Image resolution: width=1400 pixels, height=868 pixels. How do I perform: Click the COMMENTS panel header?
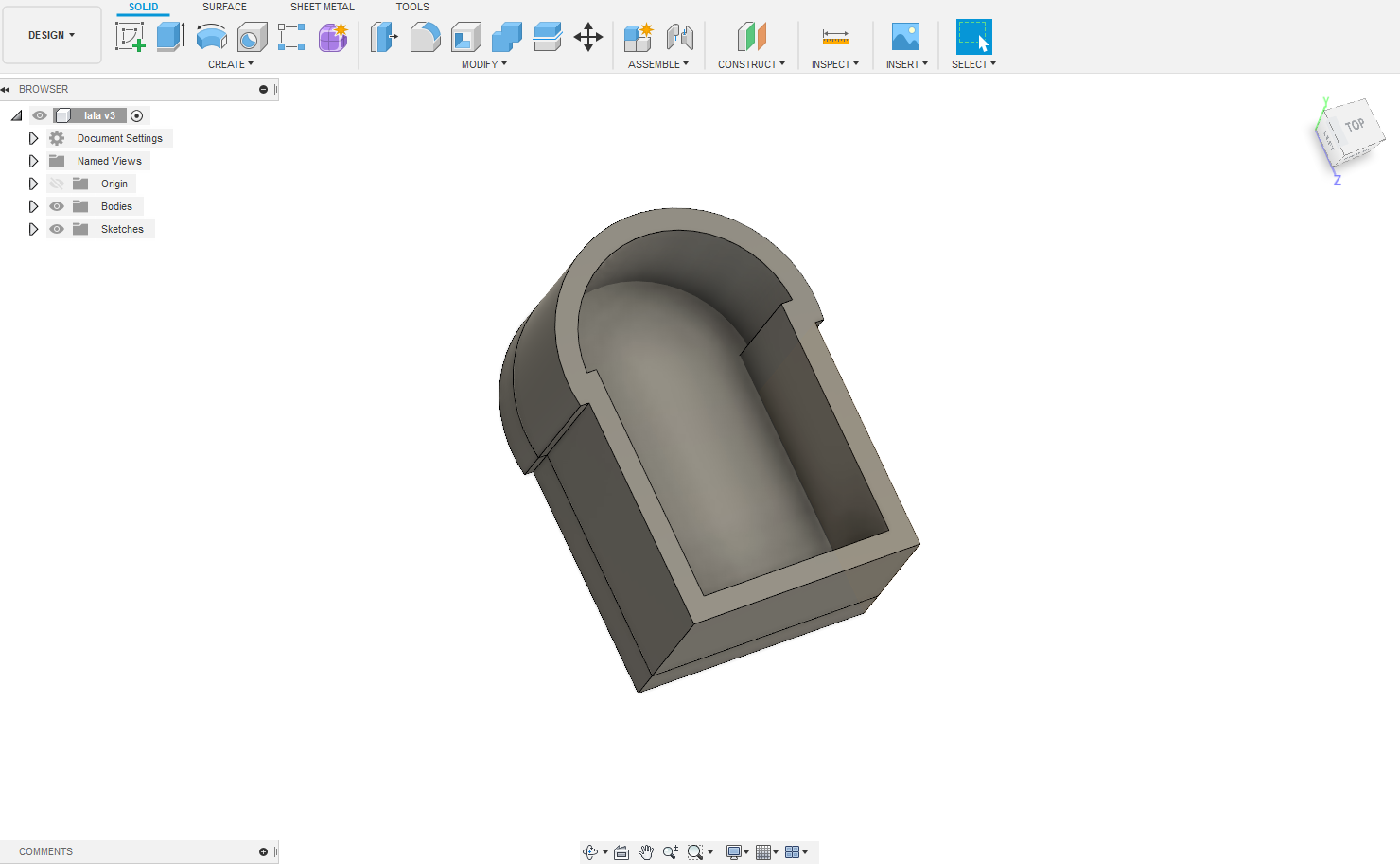[x=139, y=852]
